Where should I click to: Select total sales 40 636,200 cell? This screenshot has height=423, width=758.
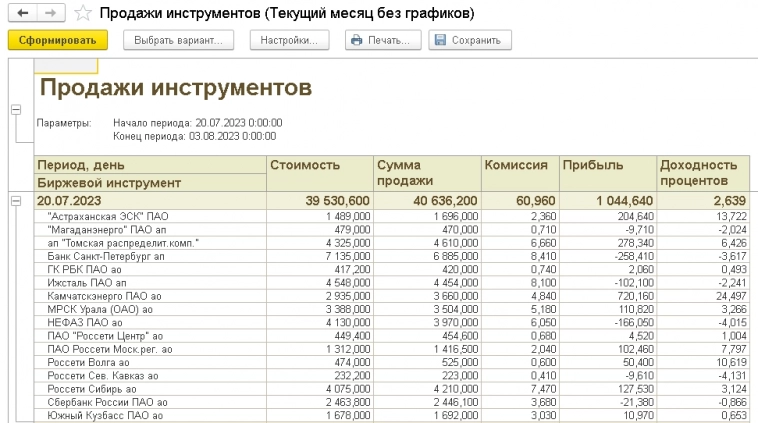427,201
